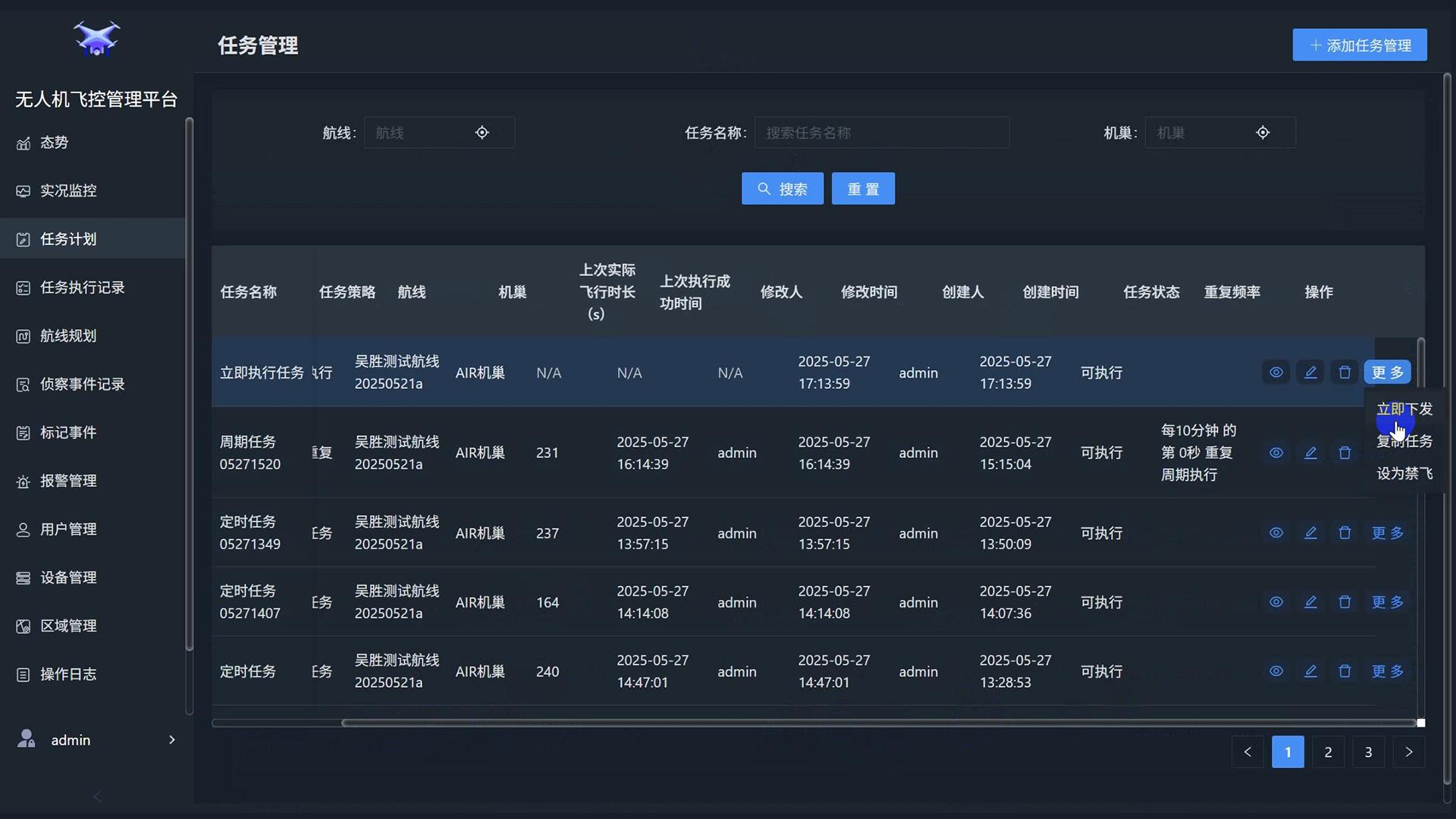Viewport: 1456px width, 819px height.
Task: View 定时任务 05271349 via eye icon
Action: [x=1276, y=533]
